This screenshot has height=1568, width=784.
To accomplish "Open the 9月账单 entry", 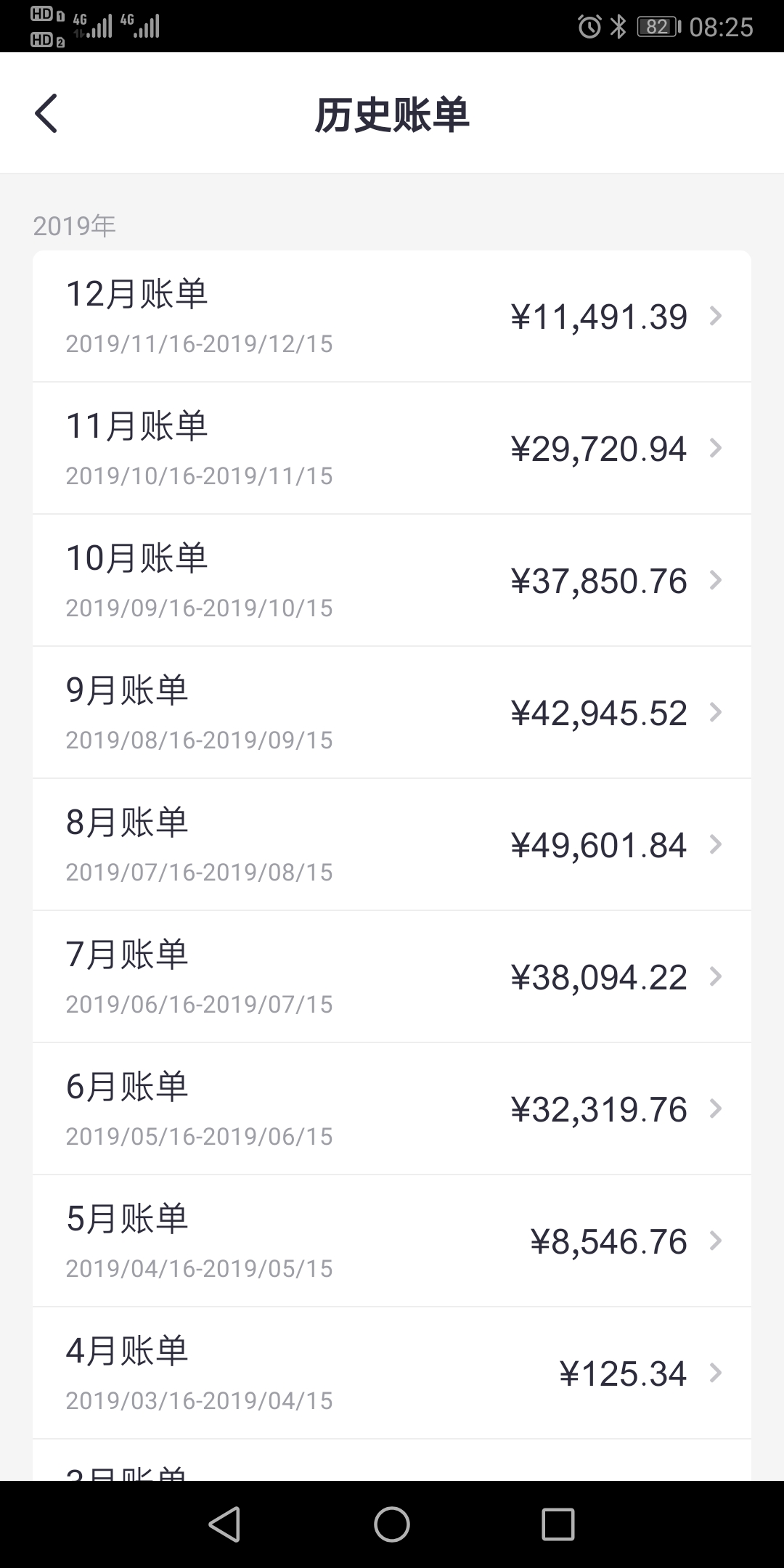I will pyautogui.click(x=392, y=712).
